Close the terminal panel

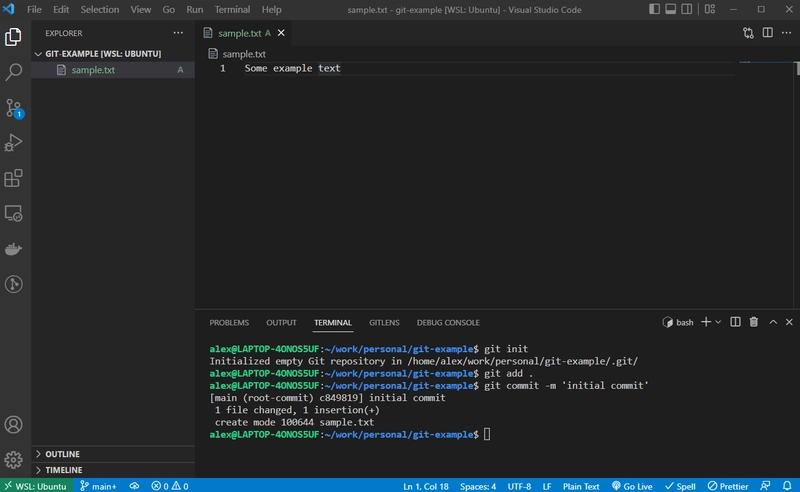point(789,322)
